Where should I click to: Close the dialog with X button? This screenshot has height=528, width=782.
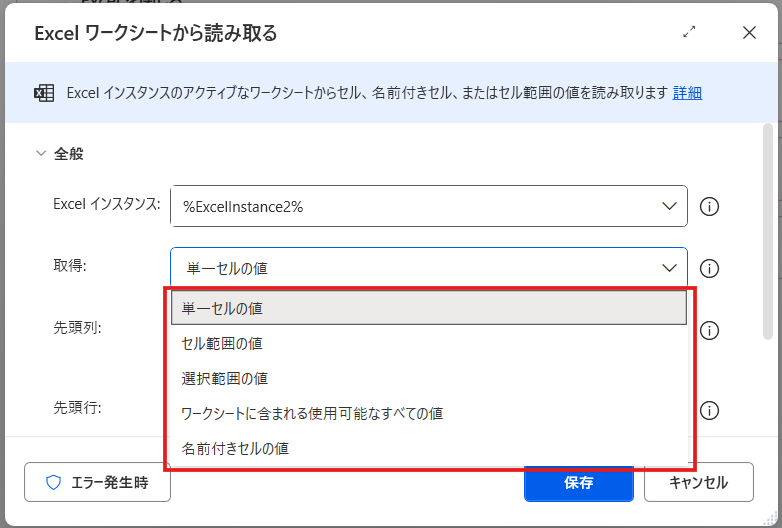click(x=749, y=32)
